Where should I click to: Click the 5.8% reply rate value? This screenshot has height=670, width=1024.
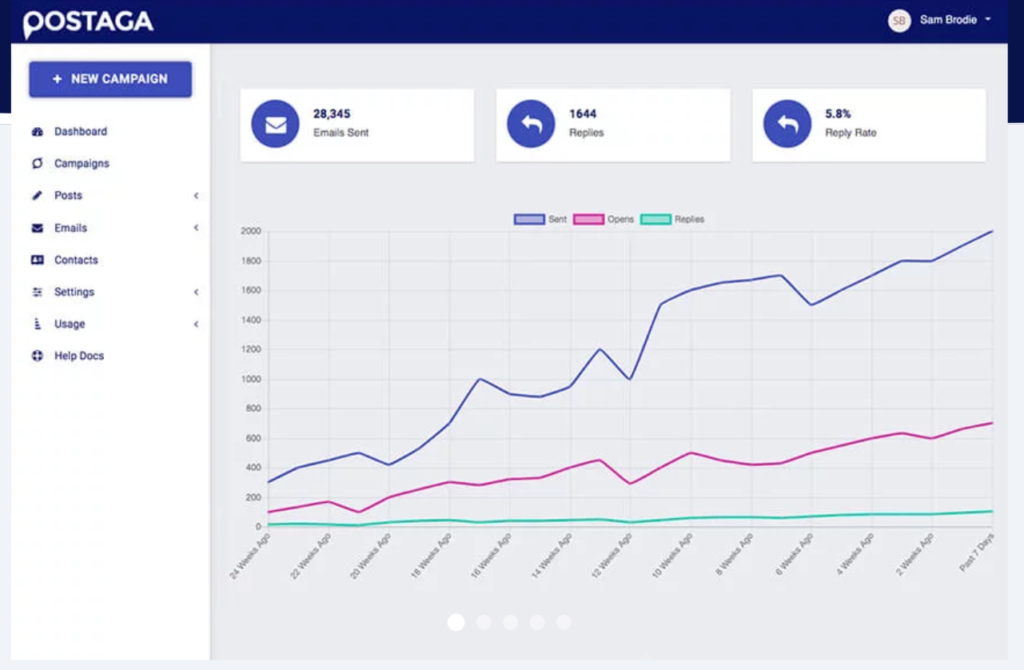coord(838,114)
